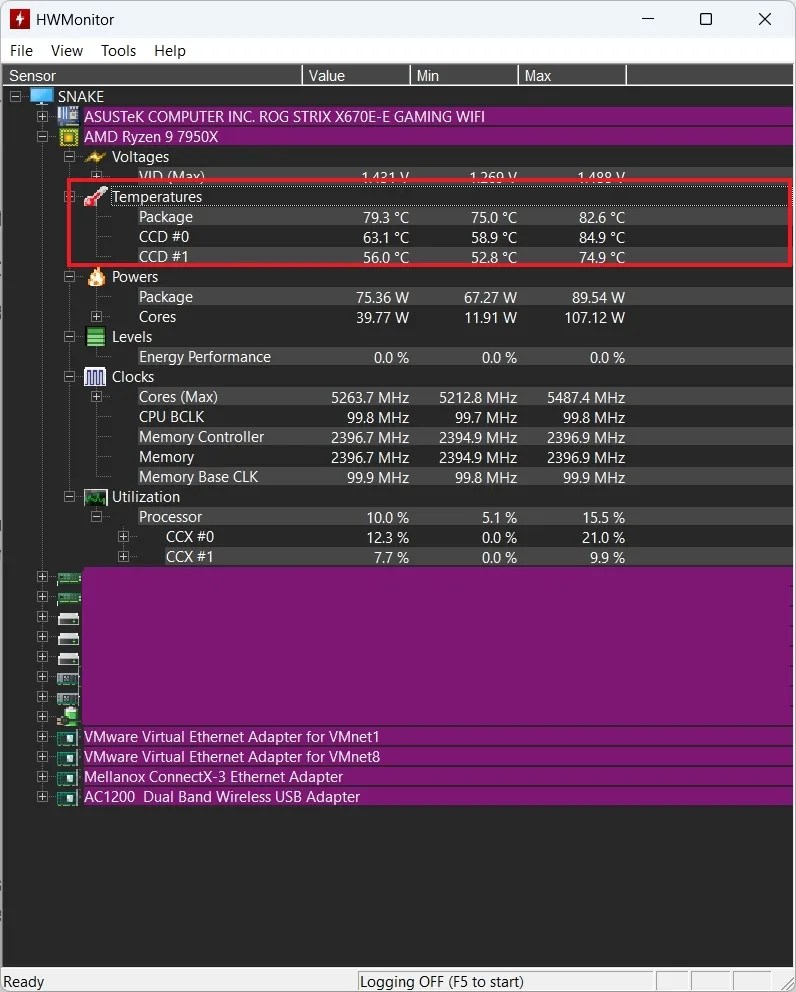
Task: Collapse the AMD Ryzen 9 7950X node
Action: (x=42, y=137)
